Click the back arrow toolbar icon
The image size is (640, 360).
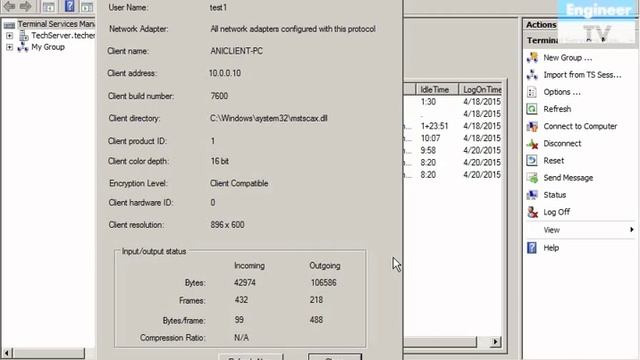pyautogui.click(x=9, y=6)
